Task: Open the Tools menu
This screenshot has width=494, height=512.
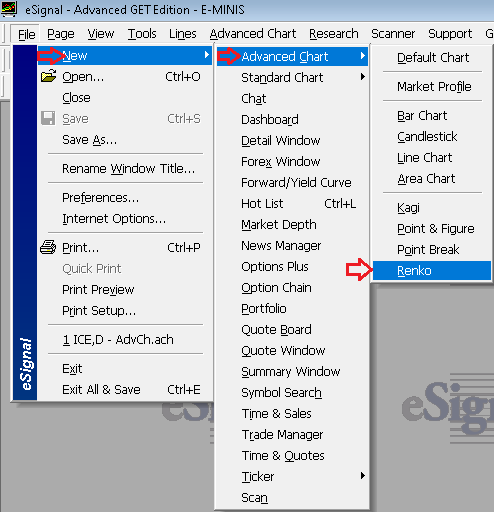Action: (x=142, y=34)
